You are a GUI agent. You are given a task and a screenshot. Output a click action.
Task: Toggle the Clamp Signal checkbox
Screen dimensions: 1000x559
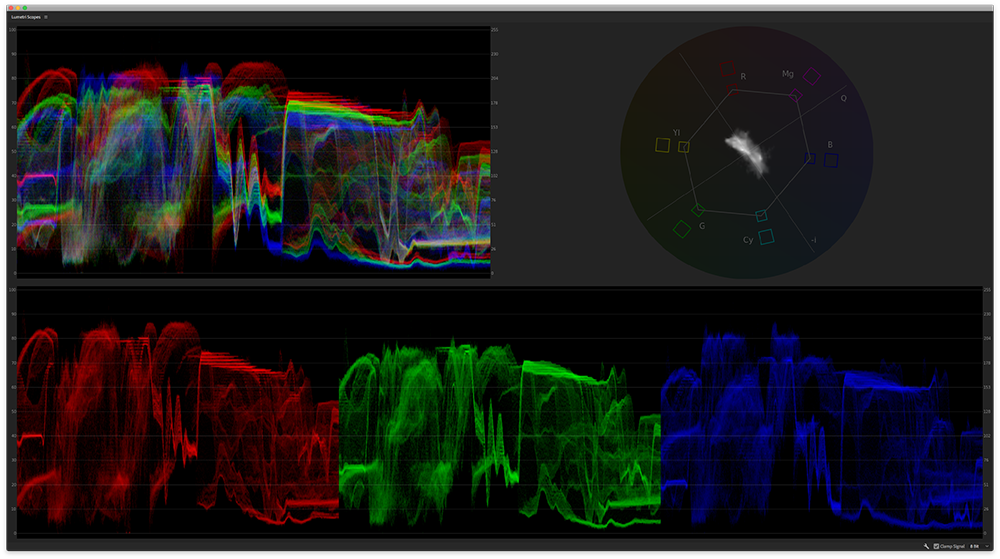point(936,546)
